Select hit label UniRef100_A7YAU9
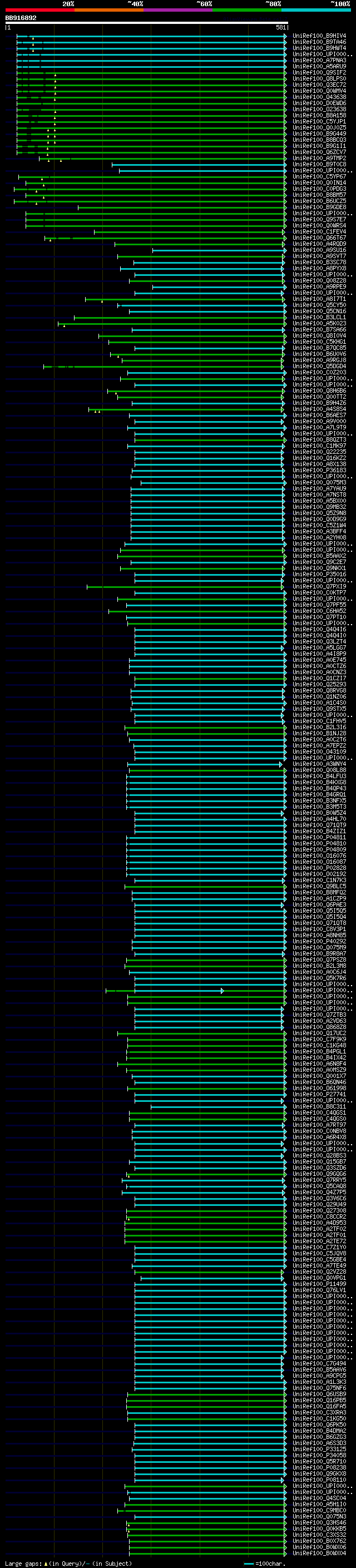This screenshot has width=356, height=1568. pos(319,489)
